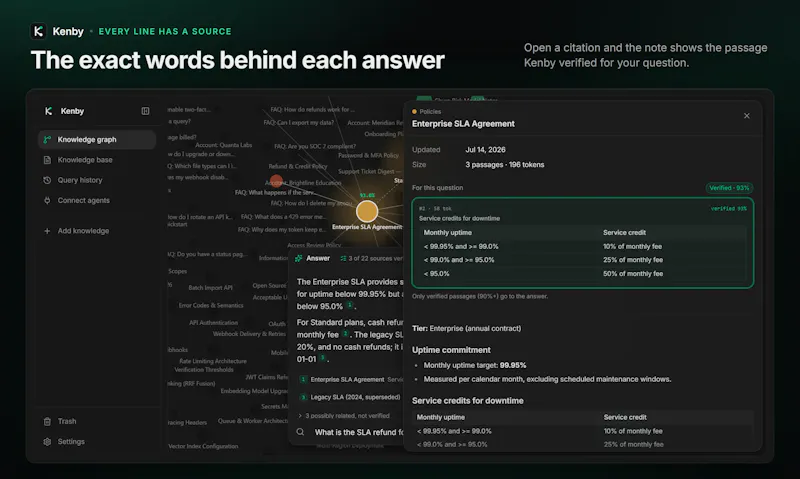Close the Enterprise SLA Agreement panel
The height and width of the screenshot is (479, 800).
746,116
